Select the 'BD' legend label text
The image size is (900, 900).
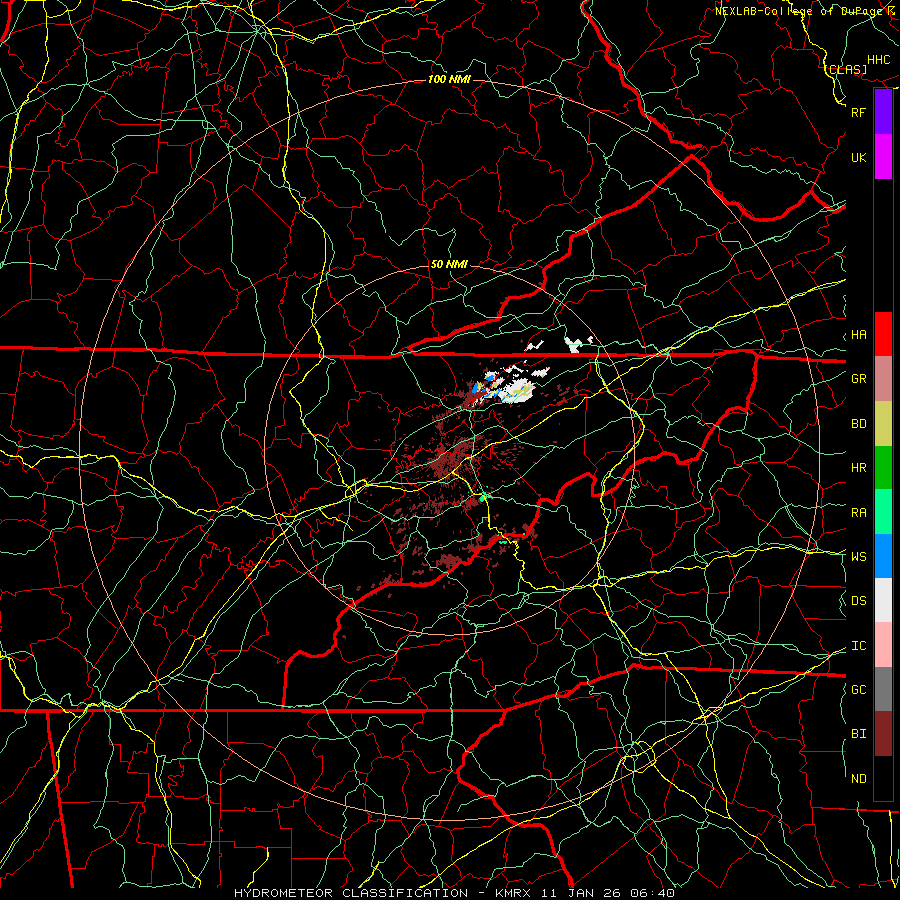(858, 424)
